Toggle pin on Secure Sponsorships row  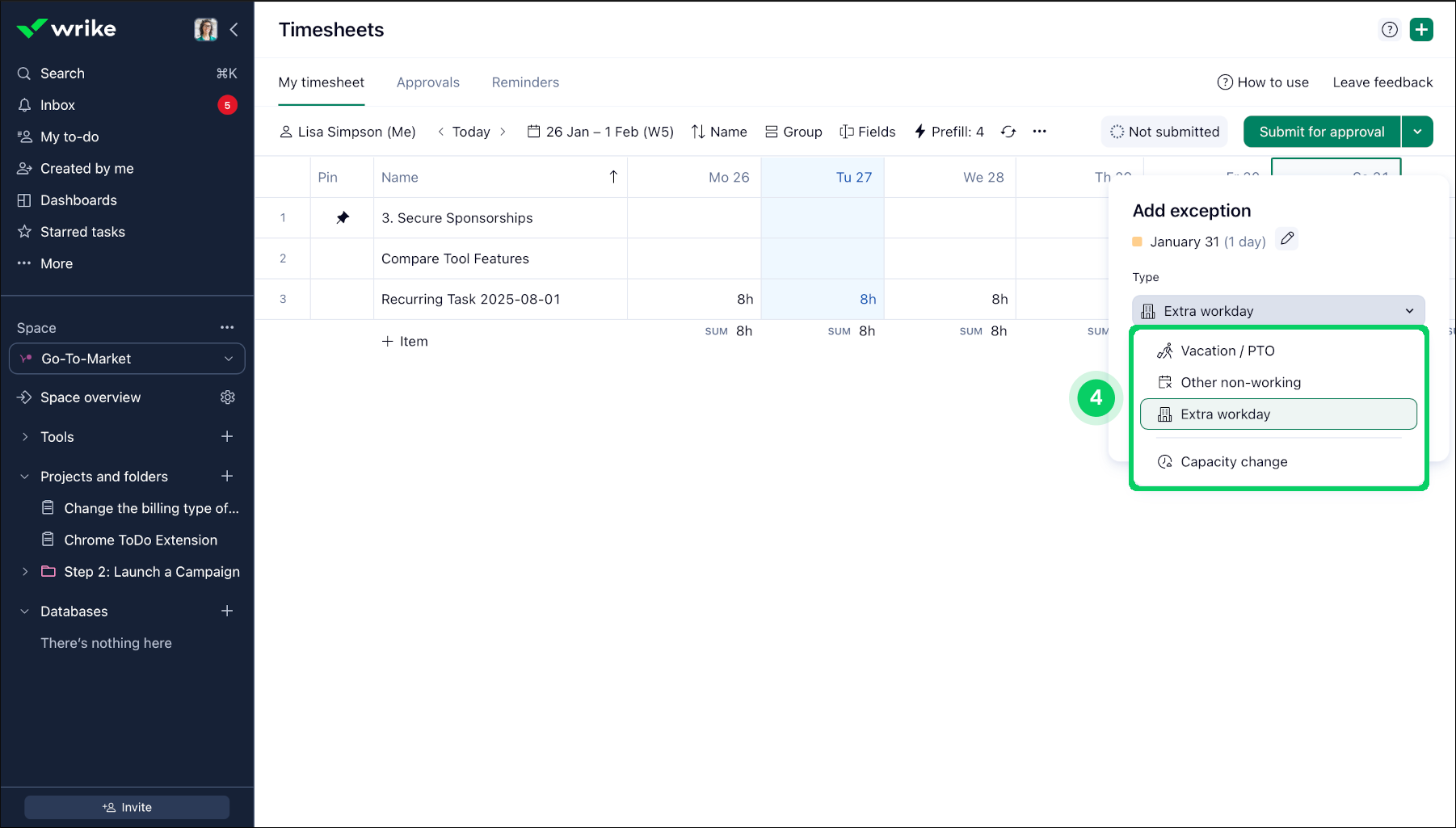(343, 218)
